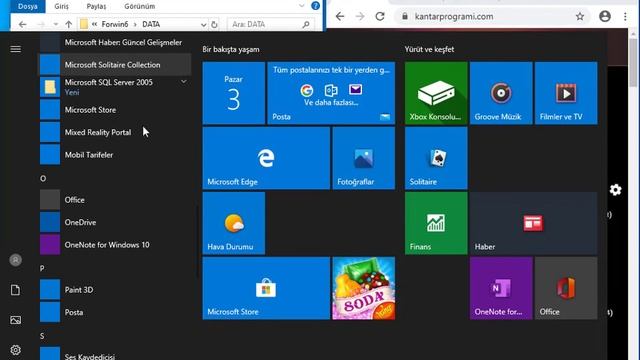Expand the File Explorer ribbon chevron
This screenshot has height=360, width=640.
(302, 6)
